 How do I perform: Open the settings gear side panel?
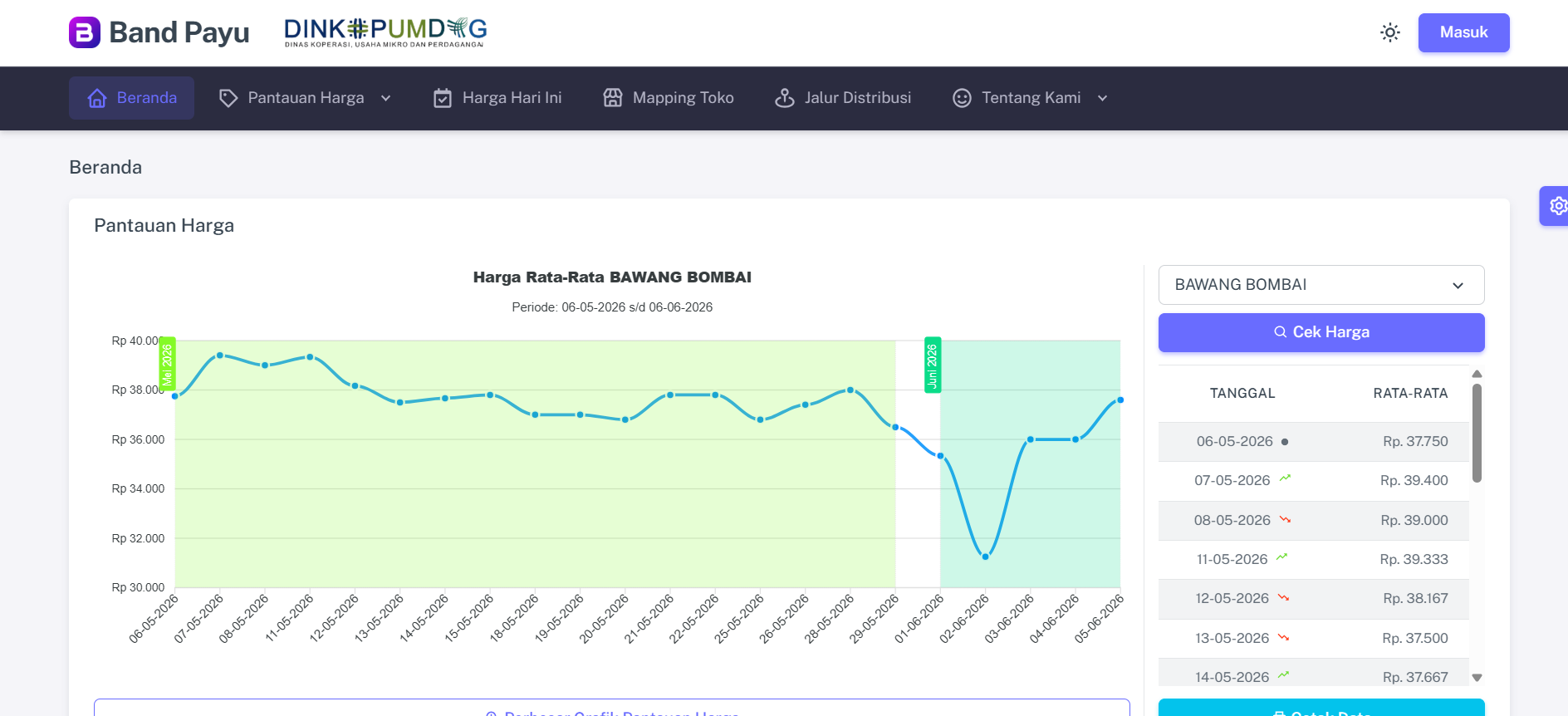coord(1556,205)
